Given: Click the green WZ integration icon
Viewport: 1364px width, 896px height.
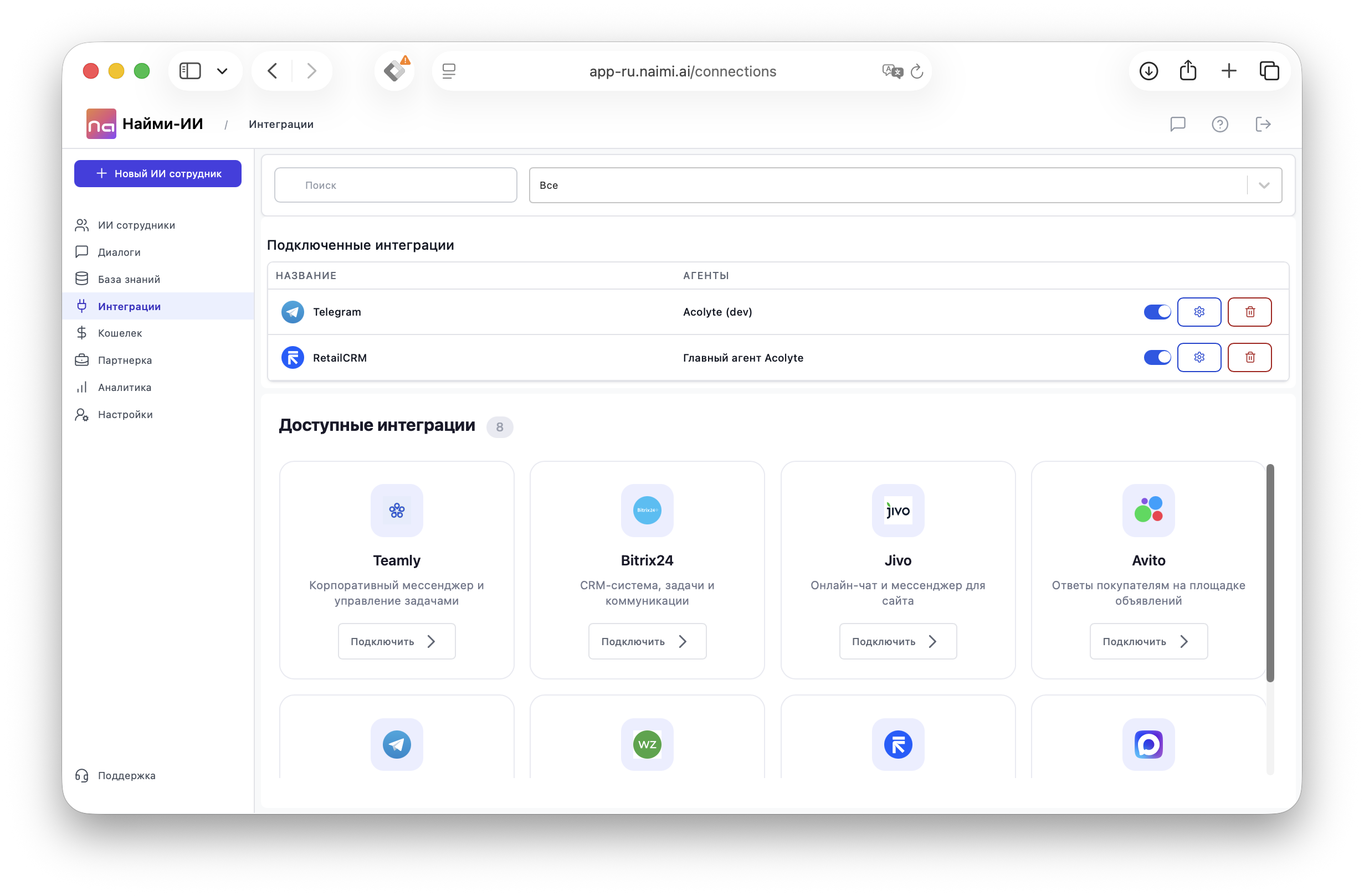Looking at the screenshot, I should tap(647, 745).
